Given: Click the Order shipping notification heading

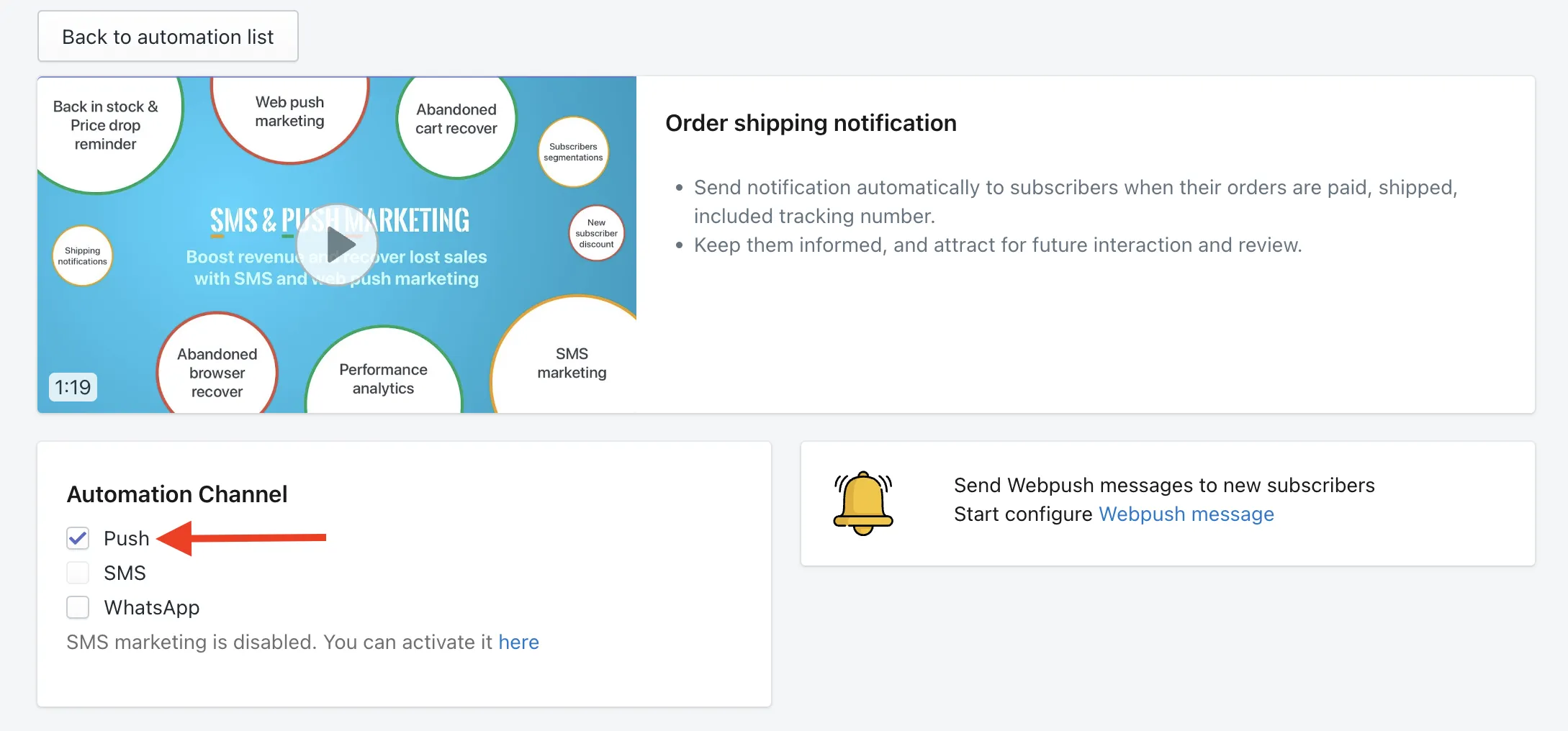Looking at the screenshot, I should [811, 123].
